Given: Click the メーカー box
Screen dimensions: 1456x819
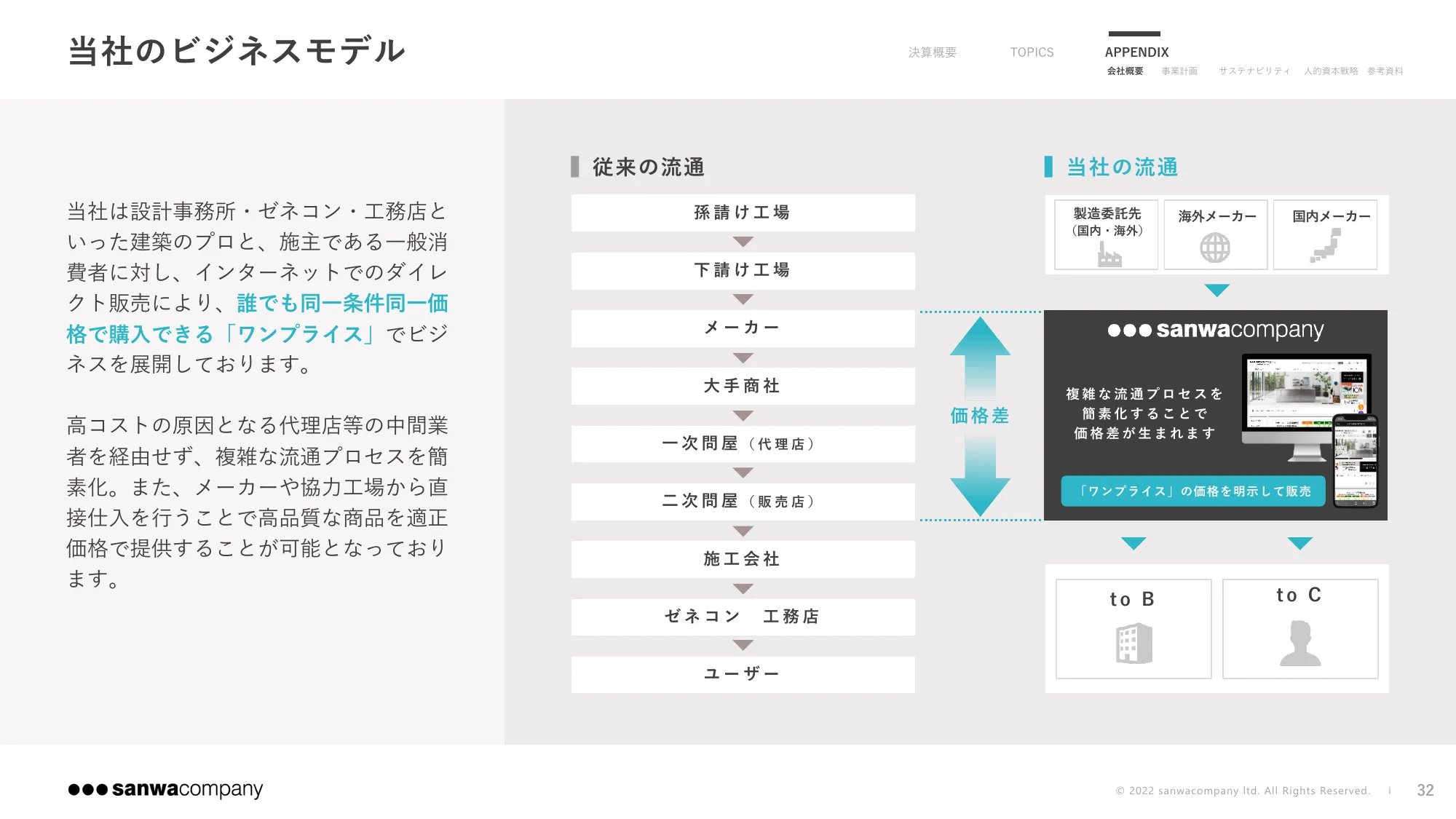Looking at the screenshot, I should [743, 328].
